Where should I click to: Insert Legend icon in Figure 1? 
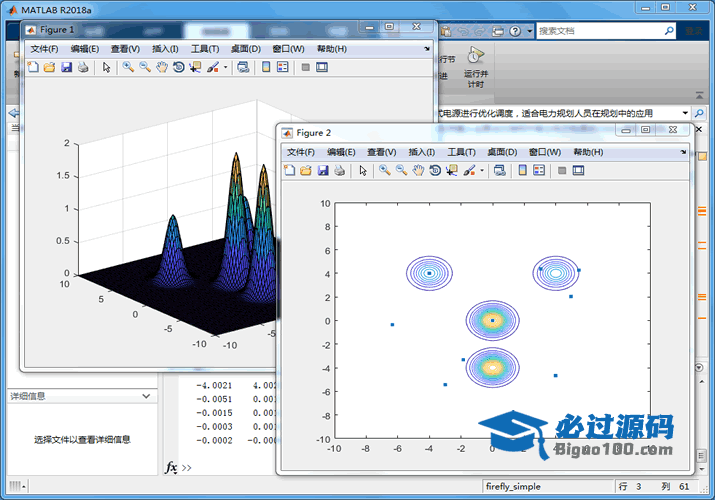283,67
